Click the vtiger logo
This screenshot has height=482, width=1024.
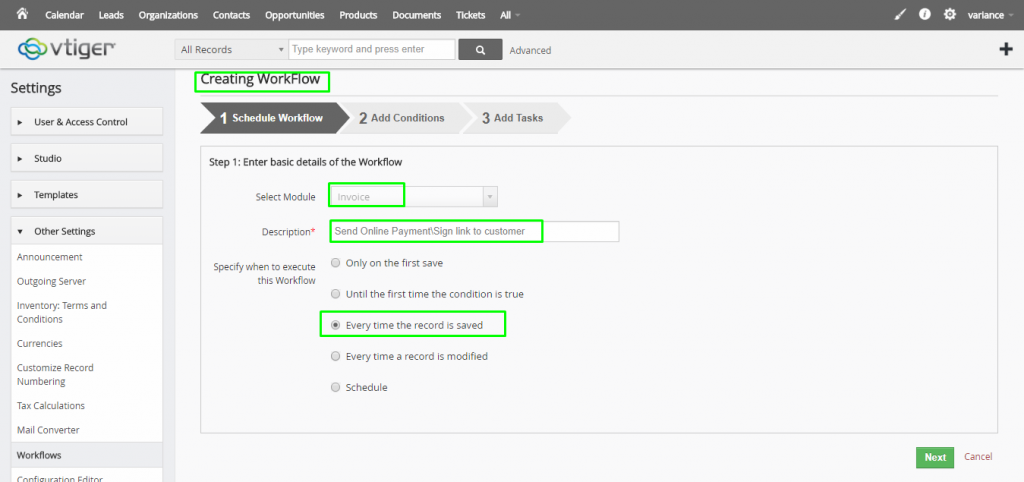[x=67, y=48]
